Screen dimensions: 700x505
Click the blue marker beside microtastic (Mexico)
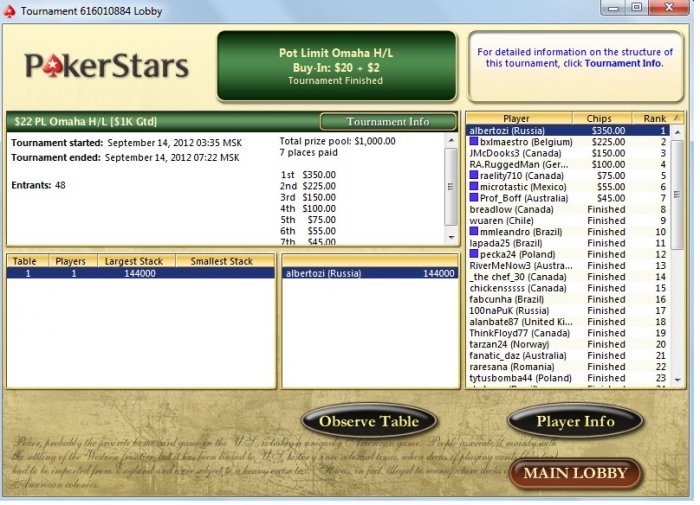tap(474, 186)
